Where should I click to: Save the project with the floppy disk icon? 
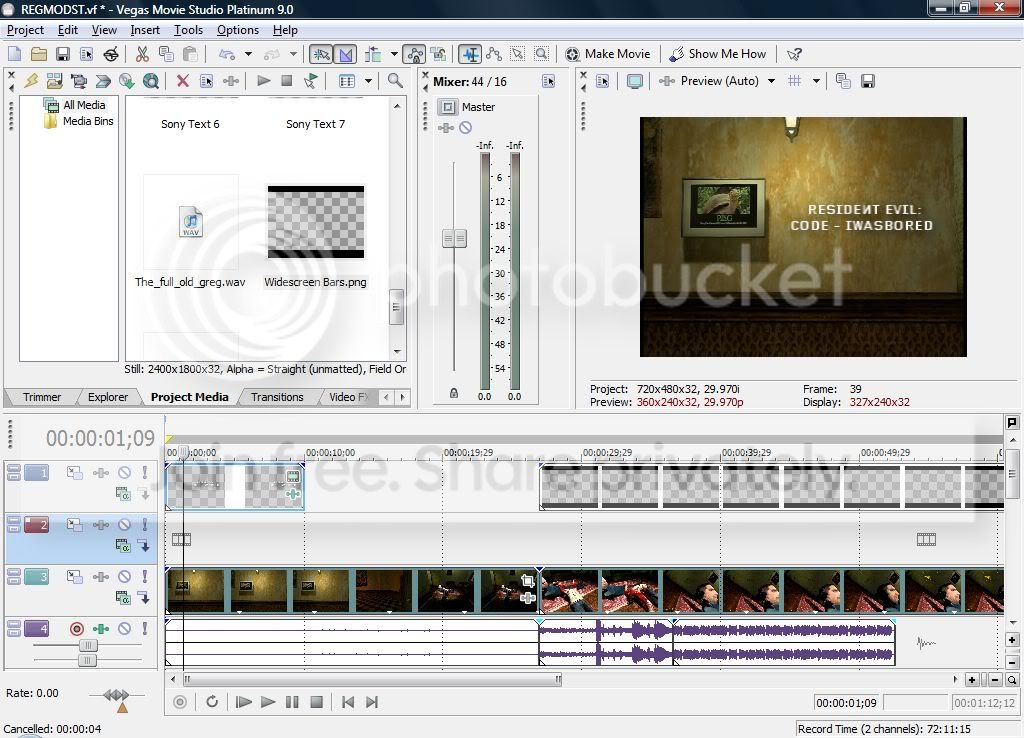click(63, 54)
